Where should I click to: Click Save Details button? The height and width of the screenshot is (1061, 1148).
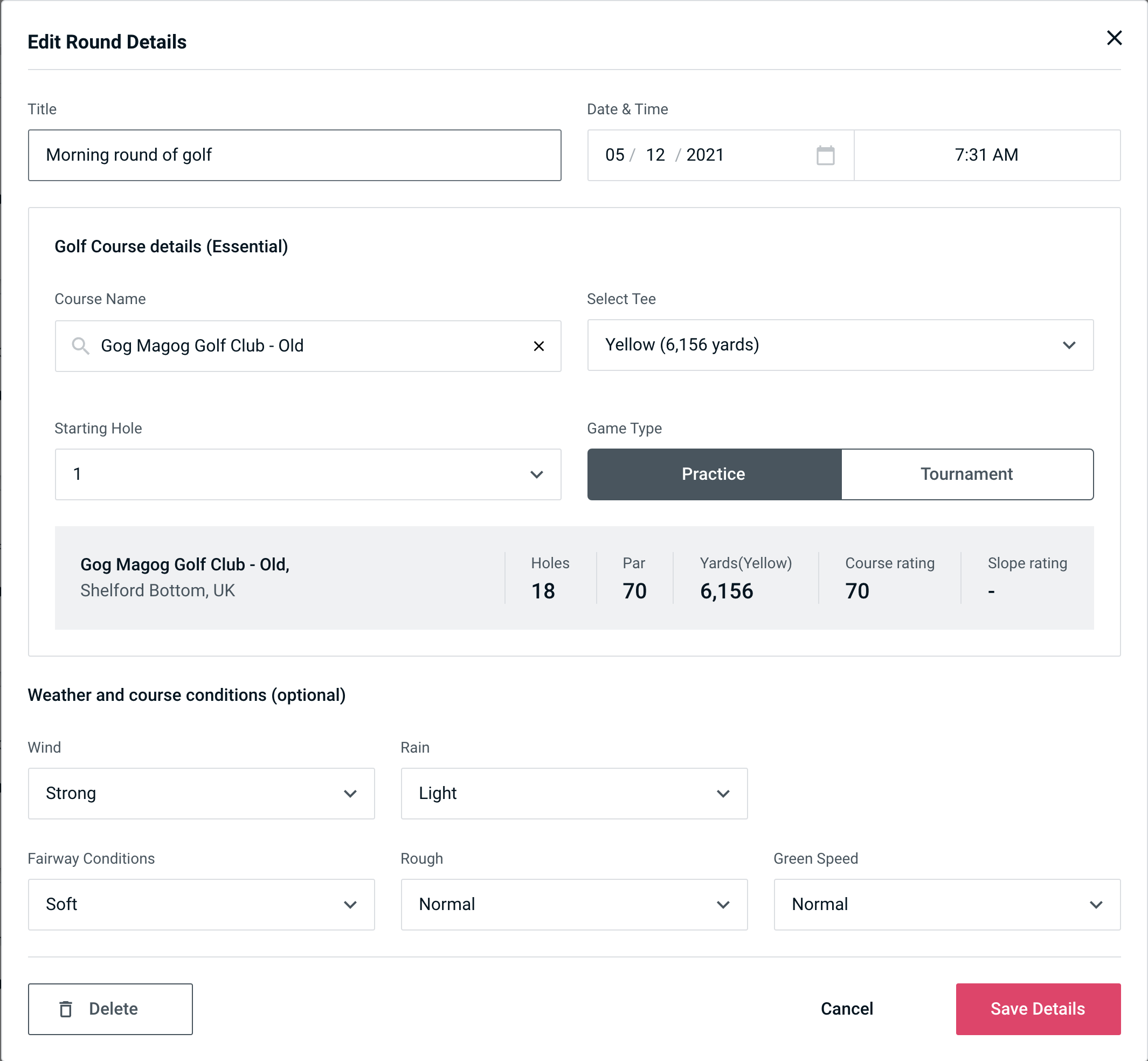coord(1038,1008)
